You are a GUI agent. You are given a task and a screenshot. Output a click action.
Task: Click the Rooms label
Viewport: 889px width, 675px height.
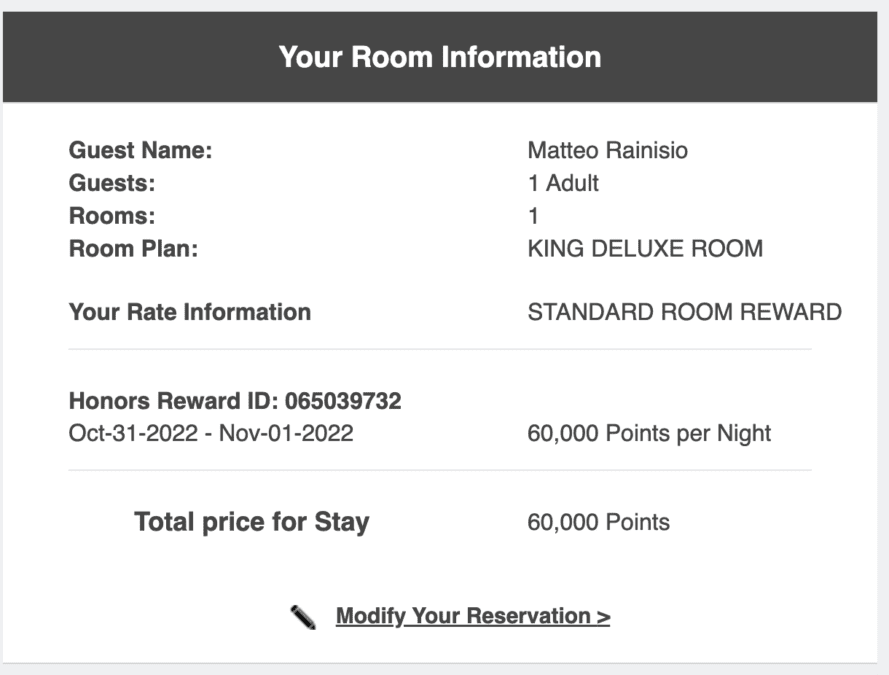click(112, 216)
